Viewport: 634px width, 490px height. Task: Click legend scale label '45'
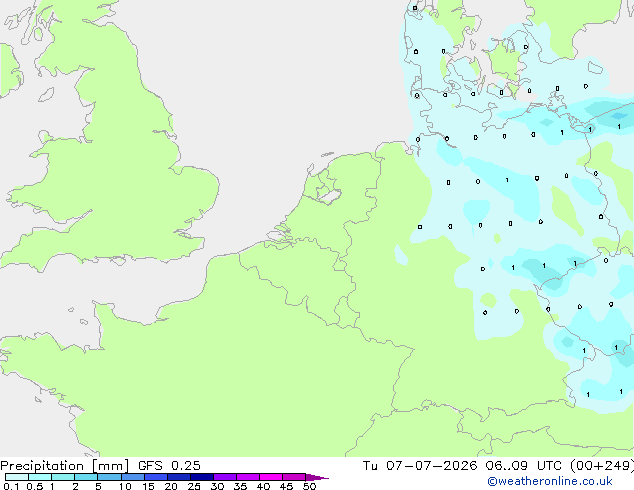[286, 486]
